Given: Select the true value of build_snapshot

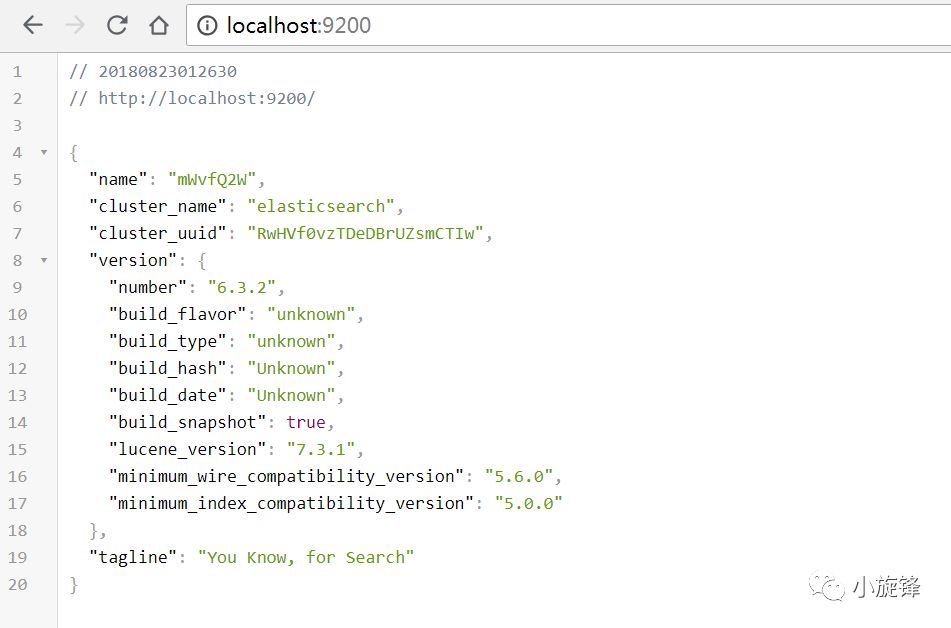Looking at the screenshot, I should pyautogui.click(x=306, y=422).
